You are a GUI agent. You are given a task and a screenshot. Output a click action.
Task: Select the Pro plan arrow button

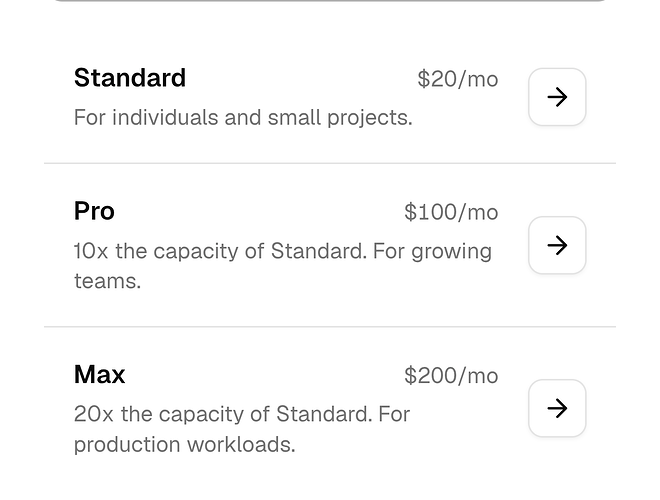pos(557,245)
